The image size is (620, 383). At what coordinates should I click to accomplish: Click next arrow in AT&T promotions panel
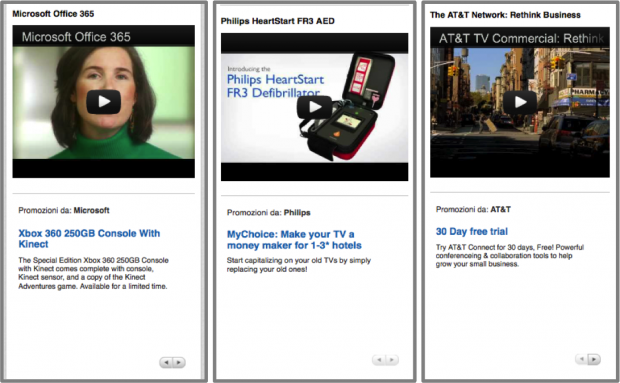[594, 359]
